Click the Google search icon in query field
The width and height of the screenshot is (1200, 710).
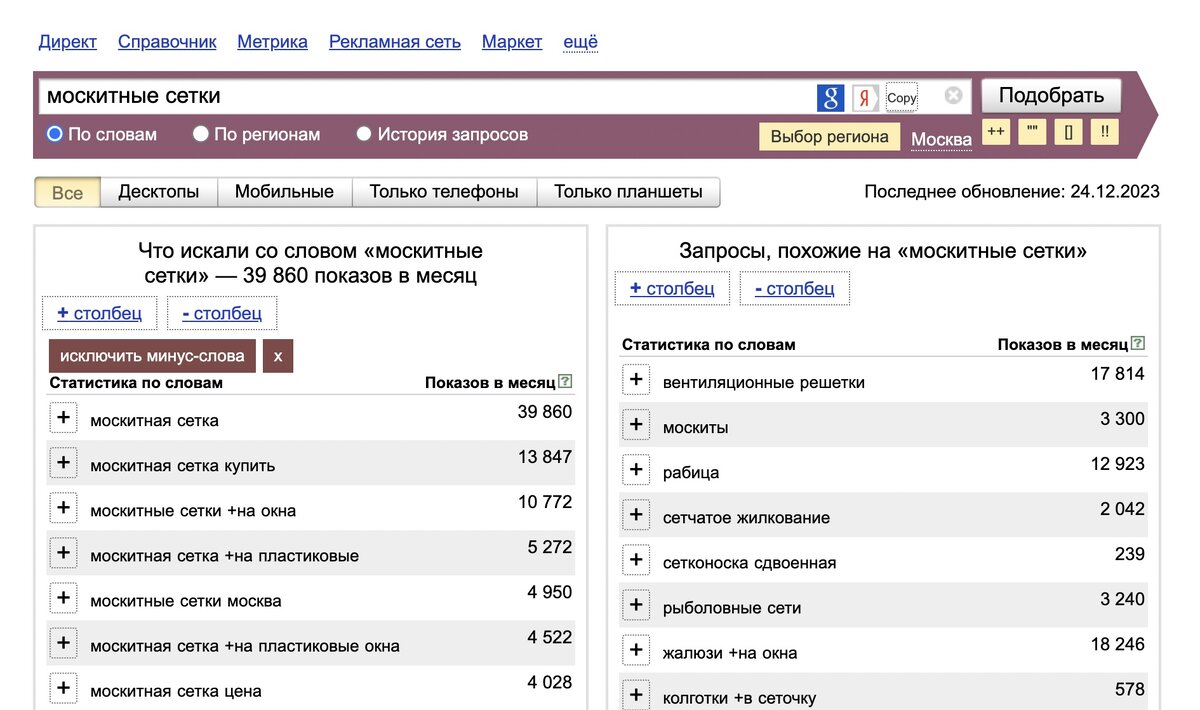click(x=831, y=97)
